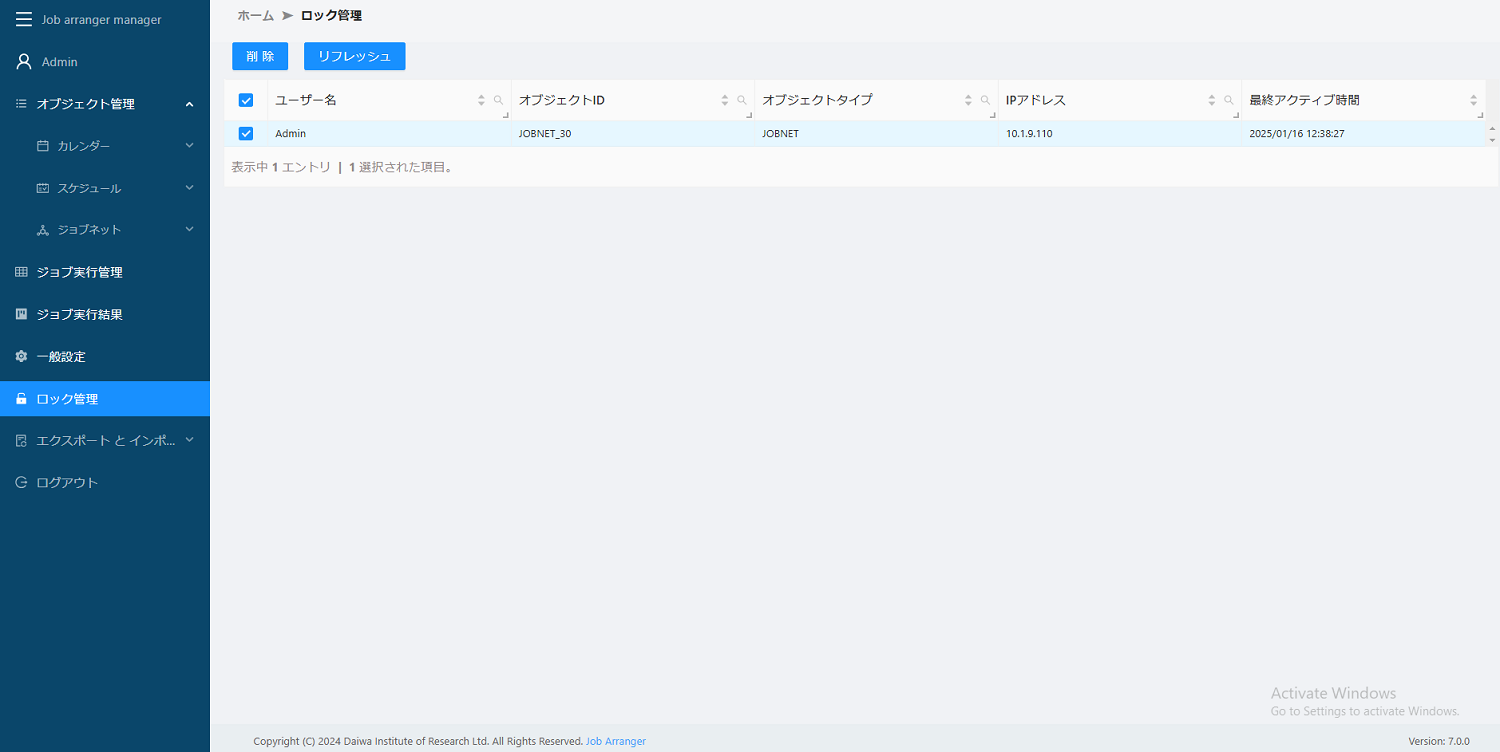
Task: Open the Job Arranger footer link
Action: [x=615, y=741]
